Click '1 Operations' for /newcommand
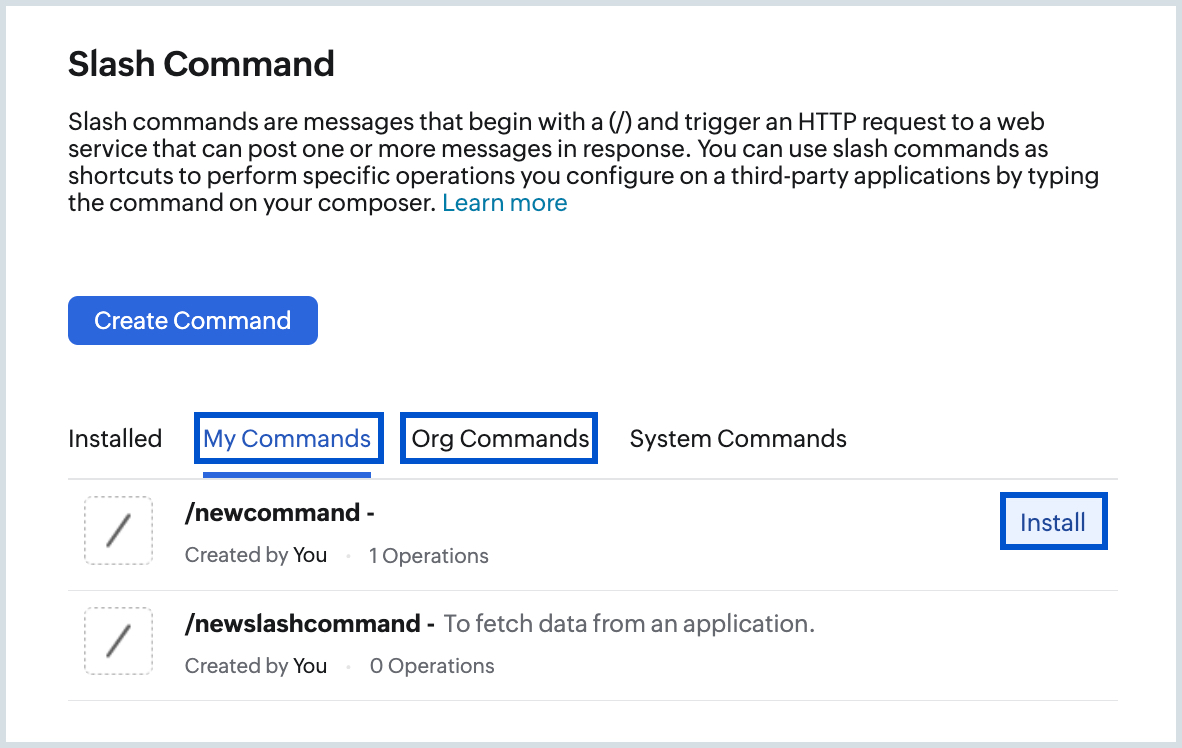The width and height of the screenshot is (1182, 748). tap(428, 555)
